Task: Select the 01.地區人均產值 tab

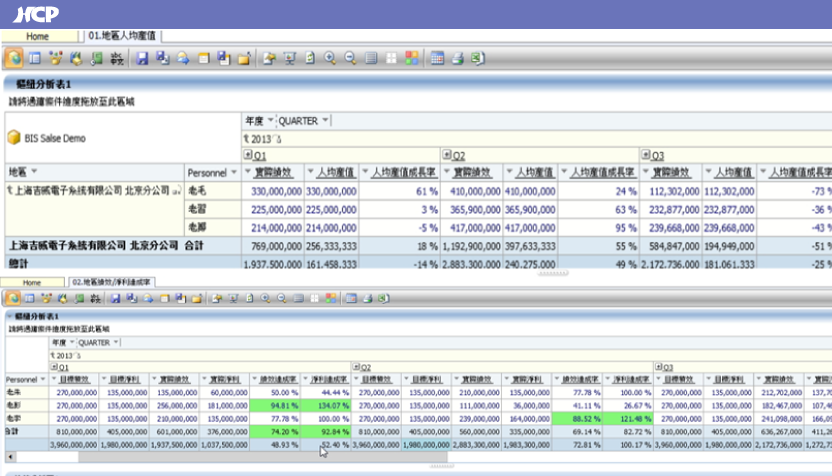Action: (x=122, y=36)
